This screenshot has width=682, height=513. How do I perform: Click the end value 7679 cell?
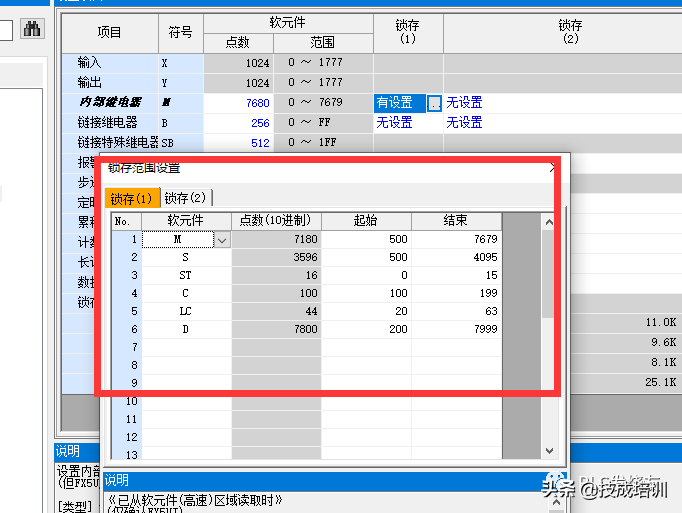(455, 240)
